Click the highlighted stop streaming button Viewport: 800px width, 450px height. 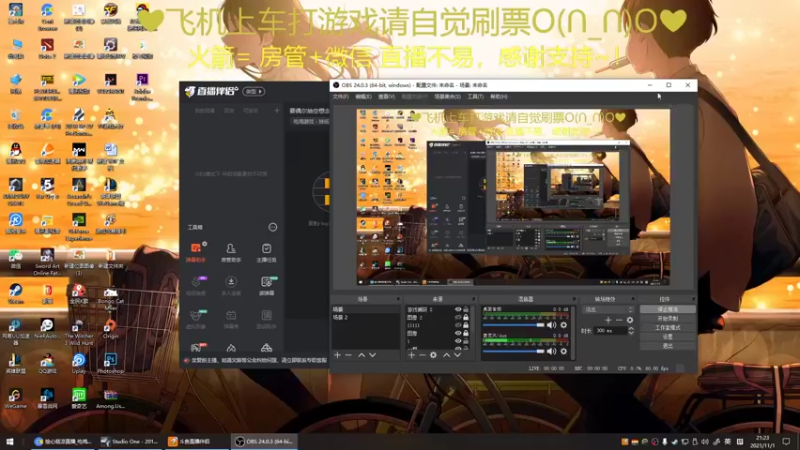tap(667, 309)
